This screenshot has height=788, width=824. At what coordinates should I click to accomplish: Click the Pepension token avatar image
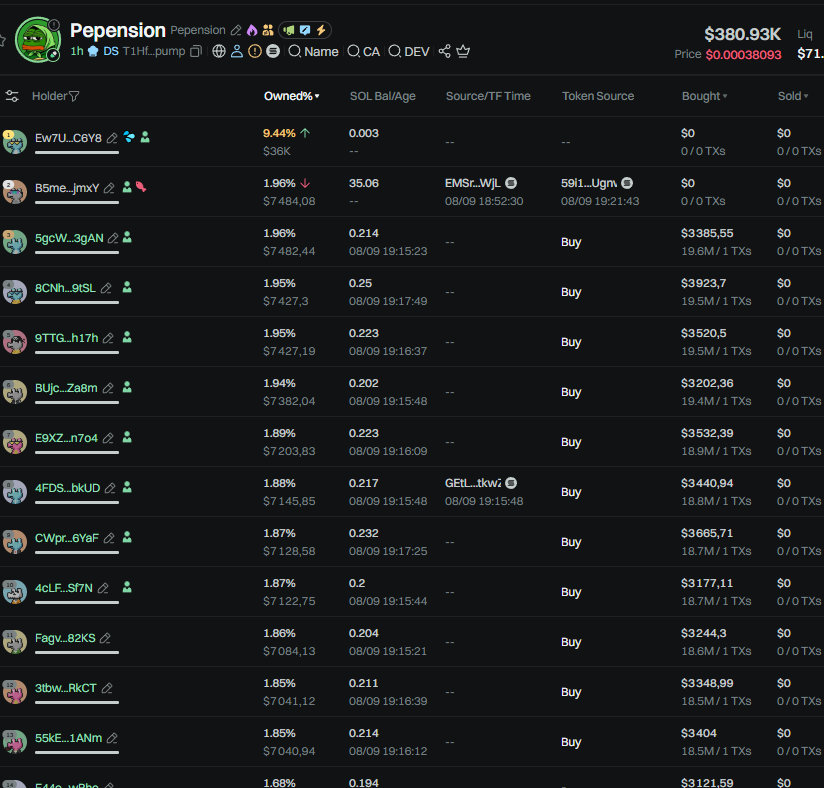point(37,39)
